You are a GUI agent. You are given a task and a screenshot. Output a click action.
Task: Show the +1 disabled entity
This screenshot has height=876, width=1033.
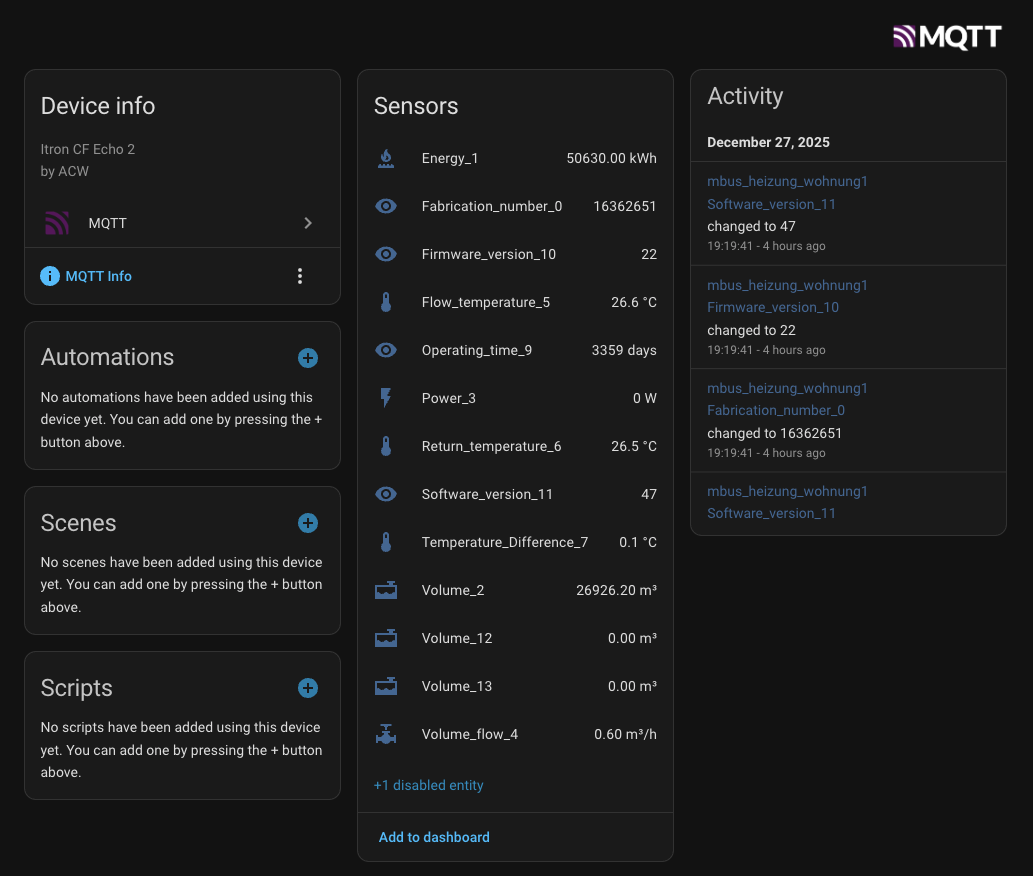point(428,785)
